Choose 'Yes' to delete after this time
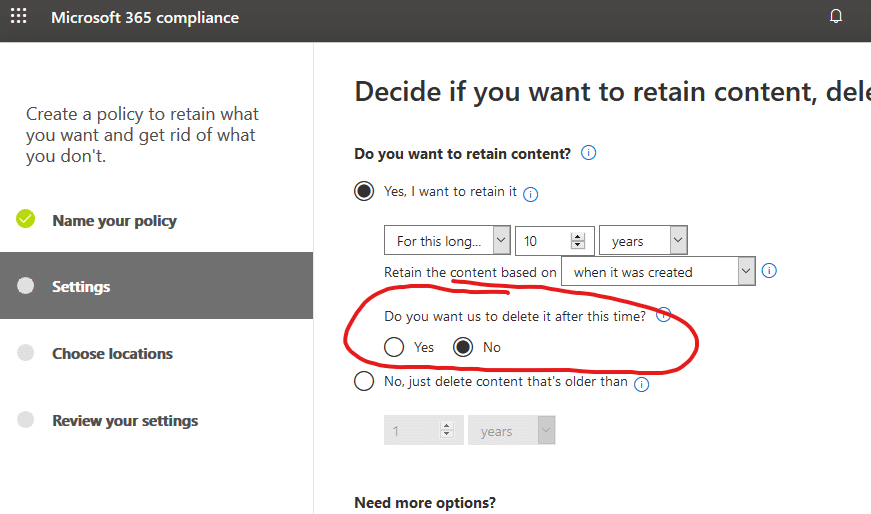871x514 pixels. [394, 347]
